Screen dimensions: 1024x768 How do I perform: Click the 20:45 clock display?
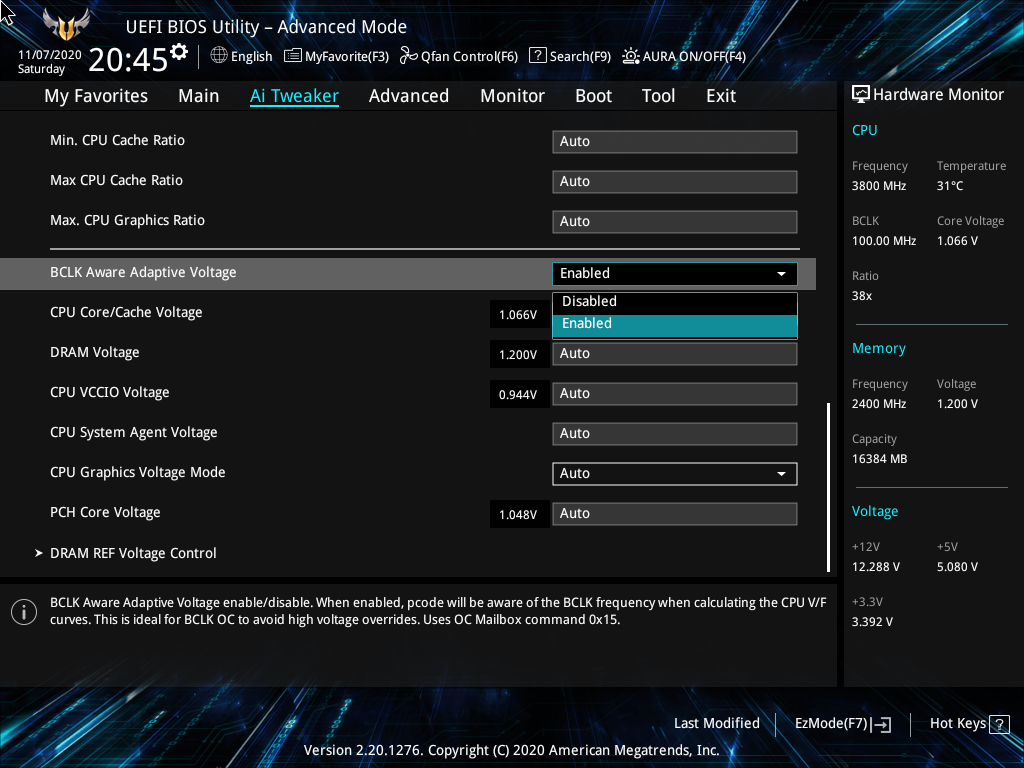[128, 60]
